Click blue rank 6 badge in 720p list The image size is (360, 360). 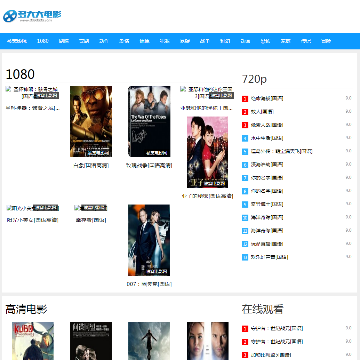click(245, 165)
